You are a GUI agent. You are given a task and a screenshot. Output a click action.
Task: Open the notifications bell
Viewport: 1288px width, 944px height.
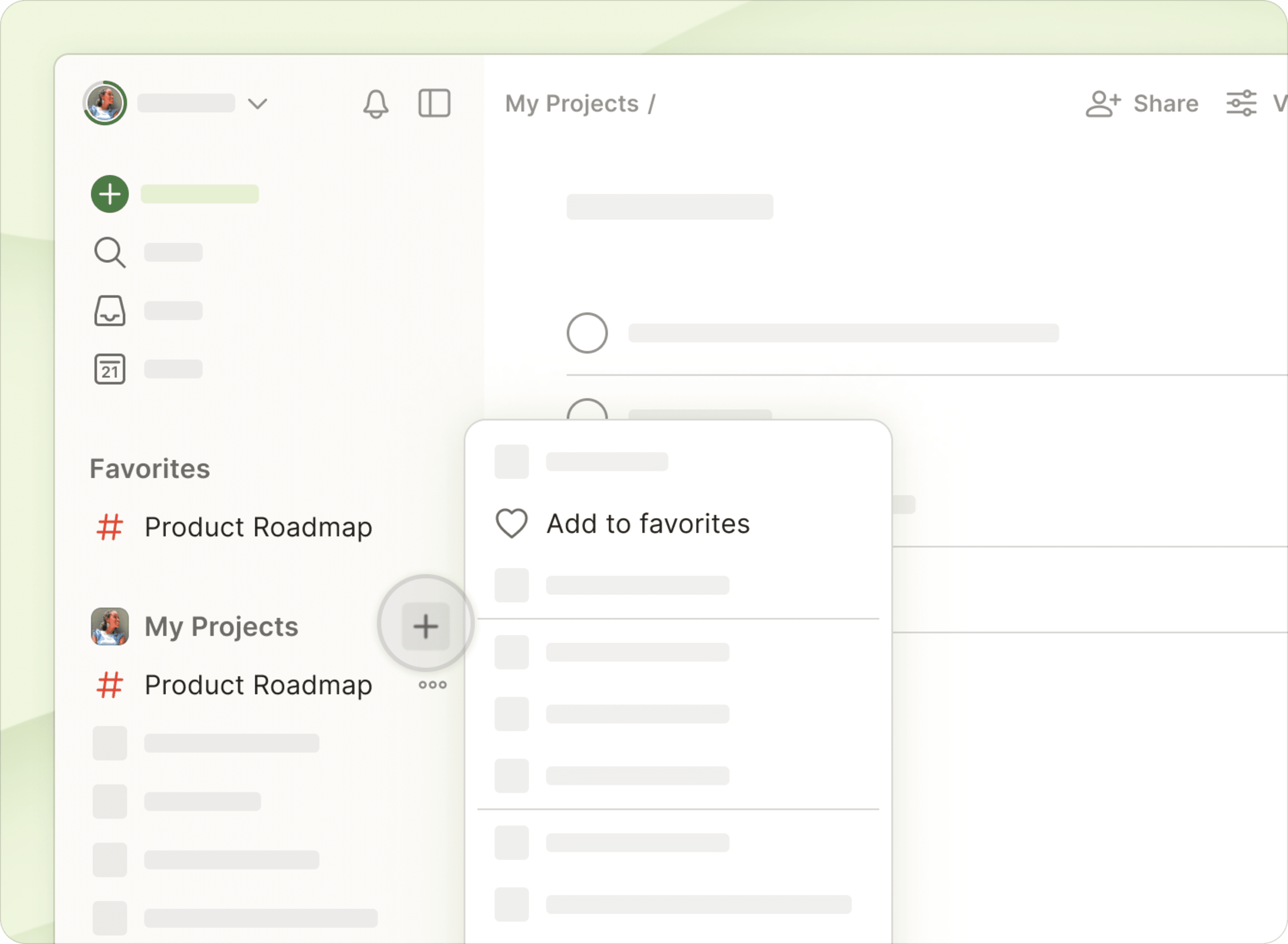[x=376, y=104]
